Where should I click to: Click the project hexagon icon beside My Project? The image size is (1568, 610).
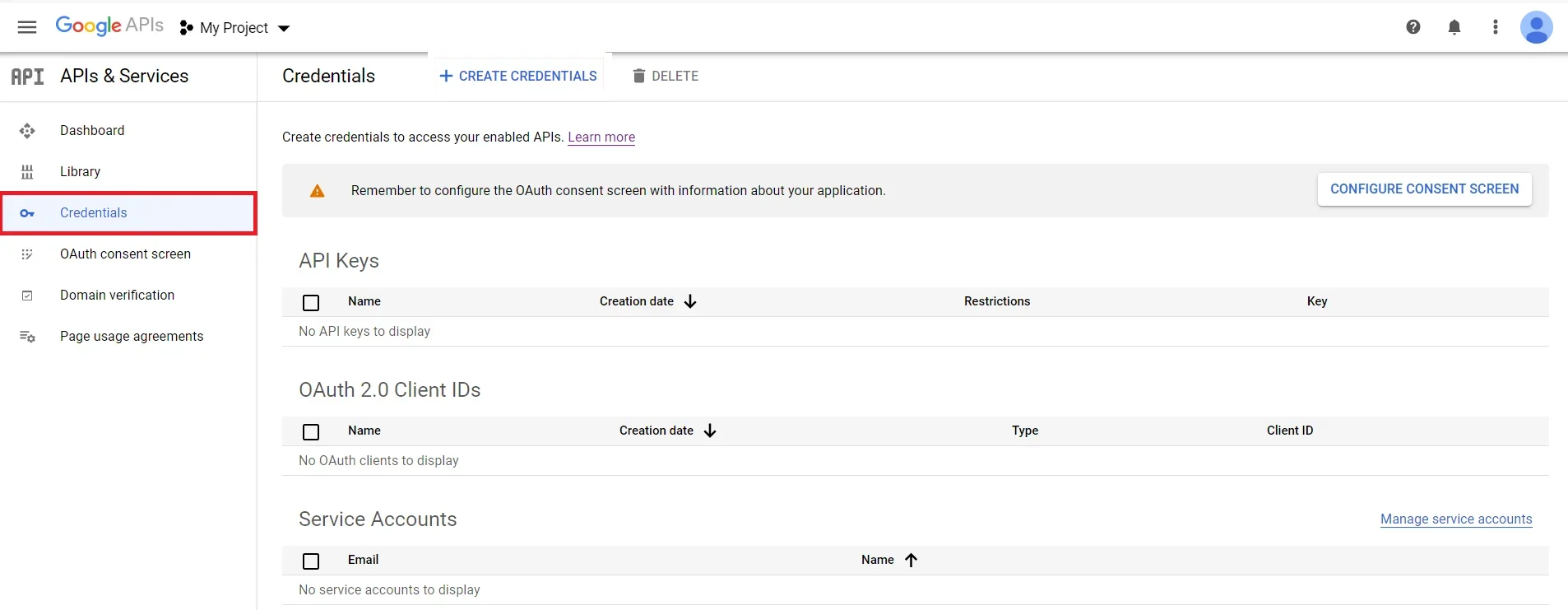coord(187,28)
